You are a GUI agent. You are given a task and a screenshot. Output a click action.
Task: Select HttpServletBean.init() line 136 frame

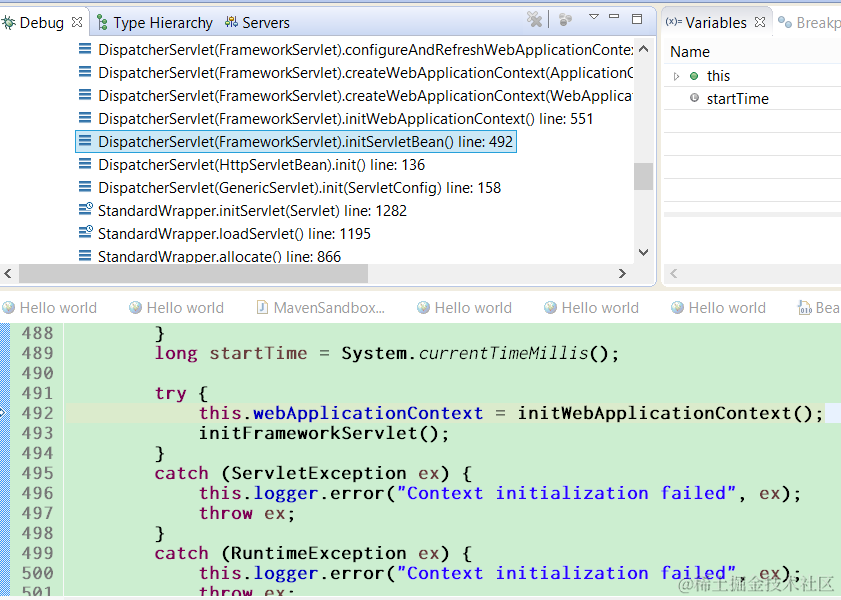click(x=252, y=165)
